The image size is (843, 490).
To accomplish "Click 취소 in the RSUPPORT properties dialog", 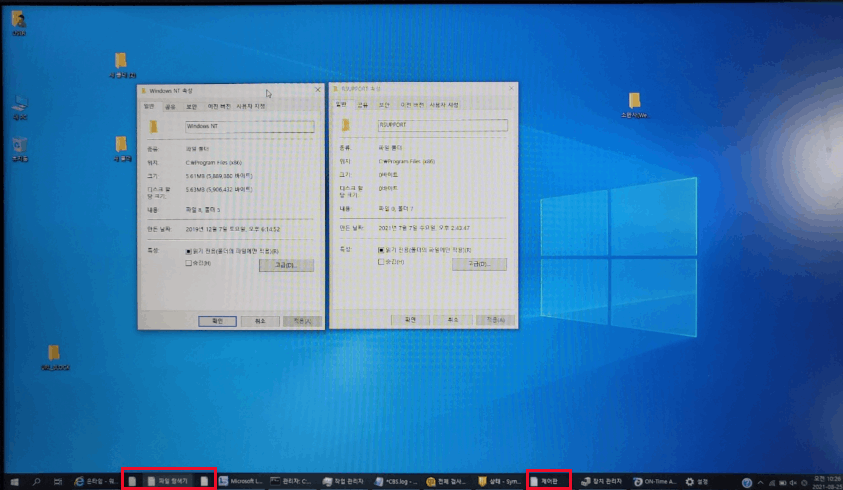I will coord(453,320).
